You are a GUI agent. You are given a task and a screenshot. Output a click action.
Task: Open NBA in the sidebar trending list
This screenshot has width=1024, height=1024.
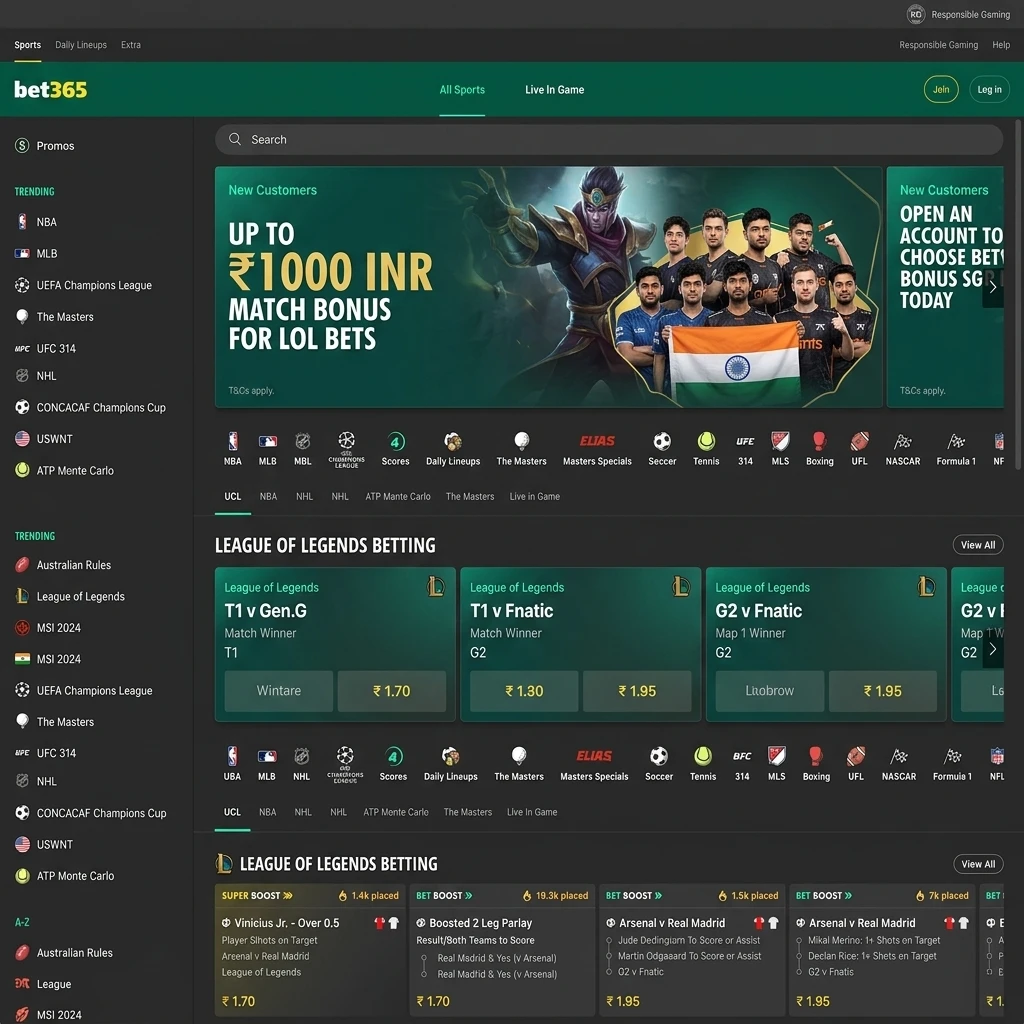click(36, 221)
